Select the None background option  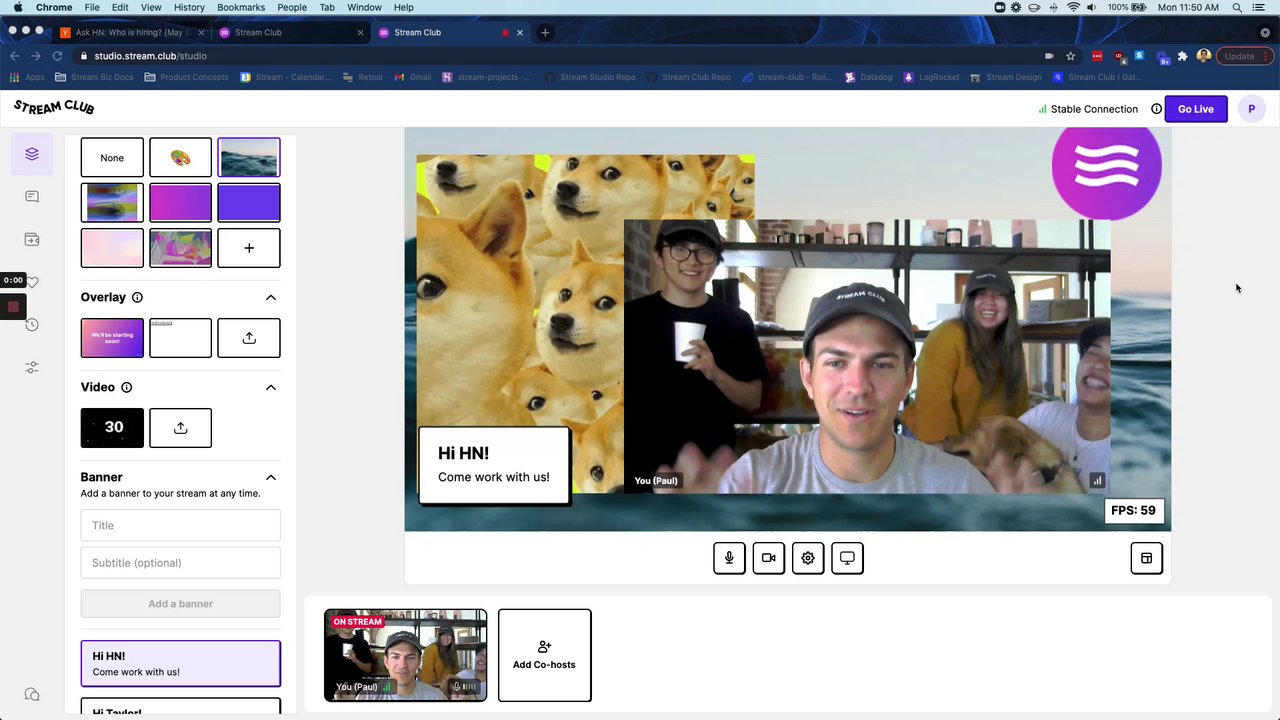tap(112, 158)
